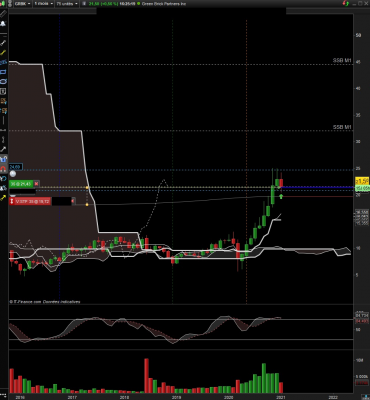Click the green 21,50 quote price in header

coord(93,4)
